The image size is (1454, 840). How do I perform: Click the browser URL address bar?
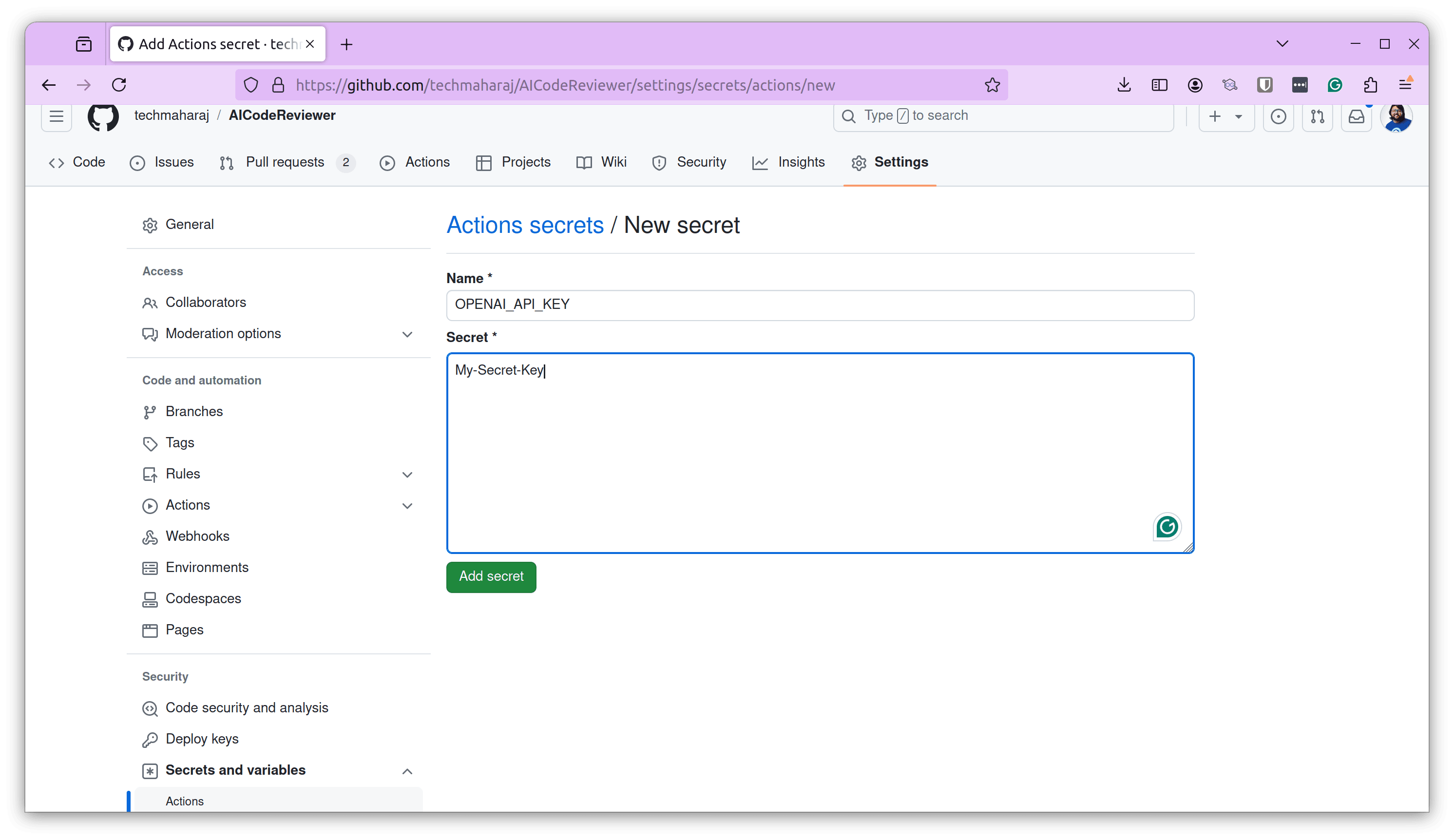[x=620, y=85]
